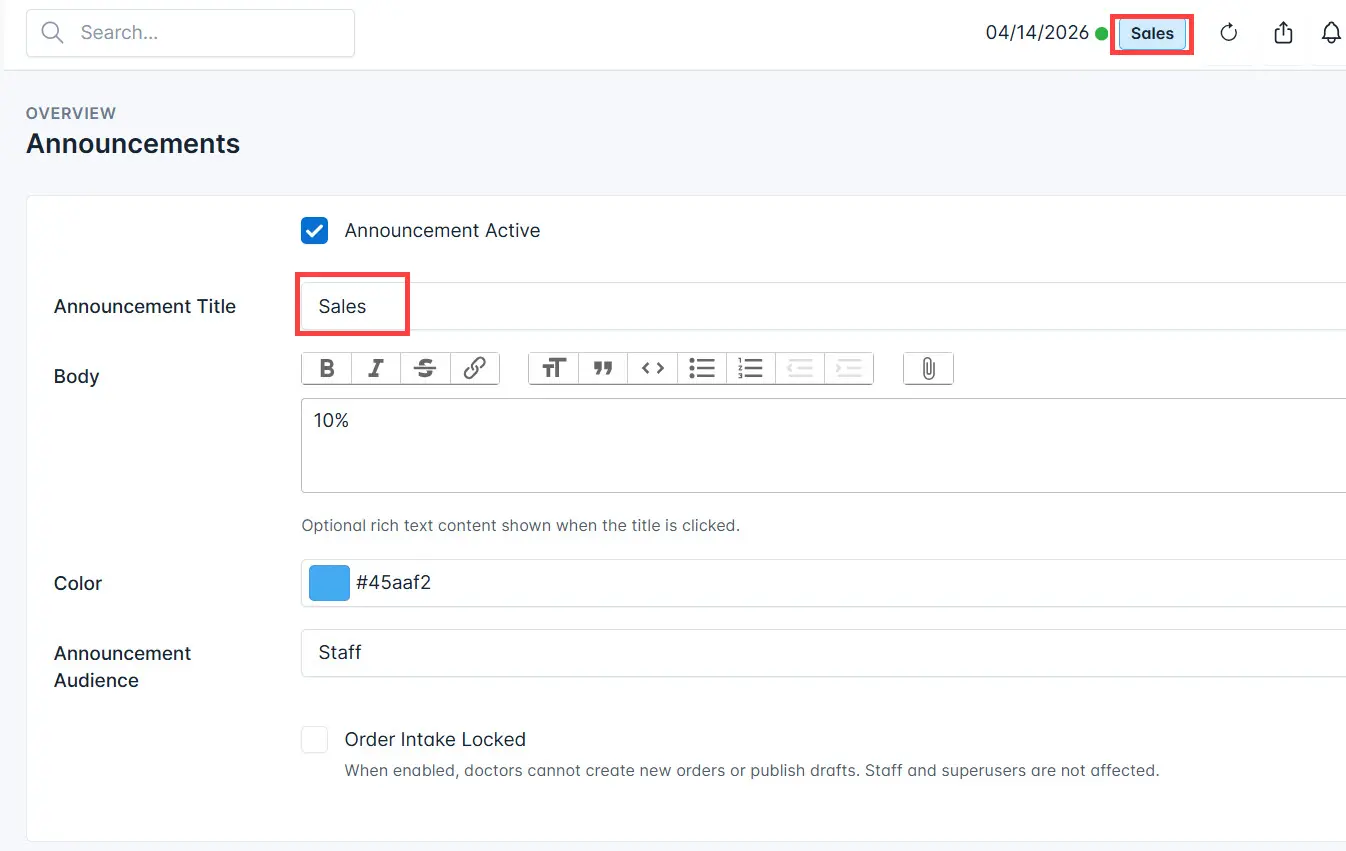Insert a block quote

click(x=603, y=368)
